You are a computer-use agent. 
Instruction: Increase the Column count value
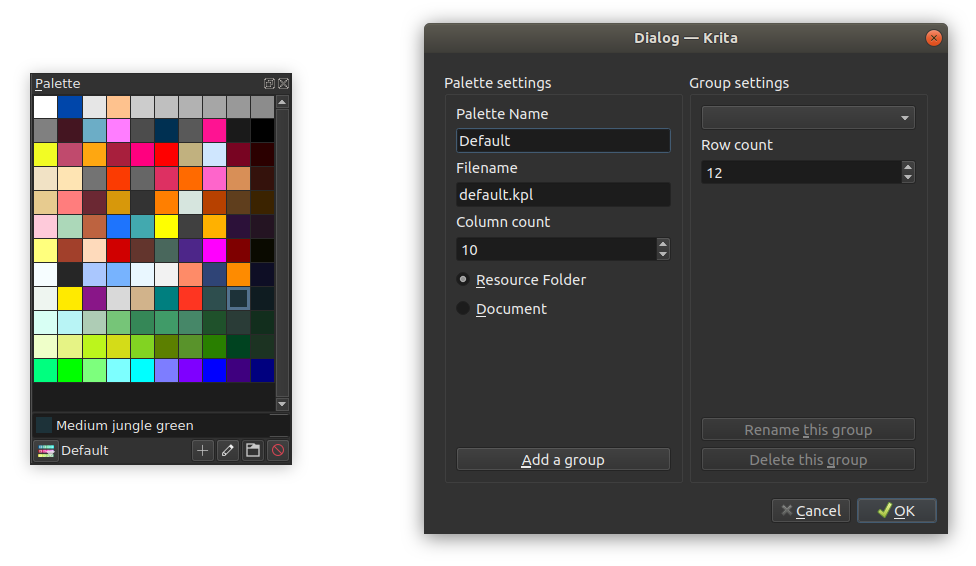[663, 244]
